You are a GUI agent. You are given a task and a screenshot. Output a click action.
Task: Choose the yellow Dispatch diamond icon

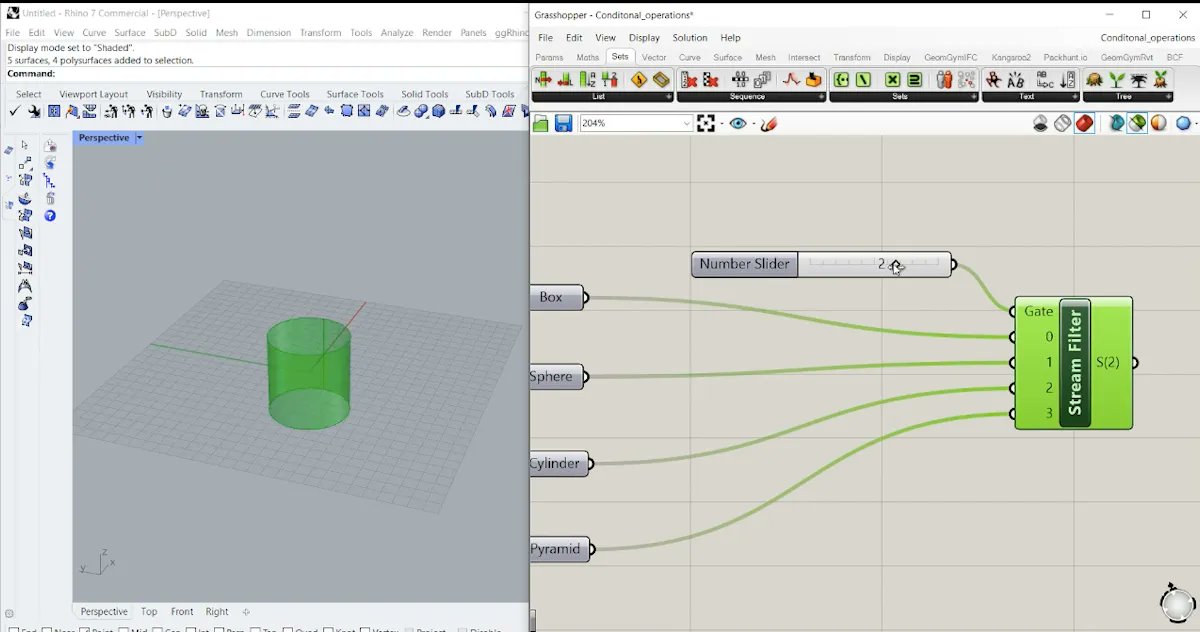[639, 79]
